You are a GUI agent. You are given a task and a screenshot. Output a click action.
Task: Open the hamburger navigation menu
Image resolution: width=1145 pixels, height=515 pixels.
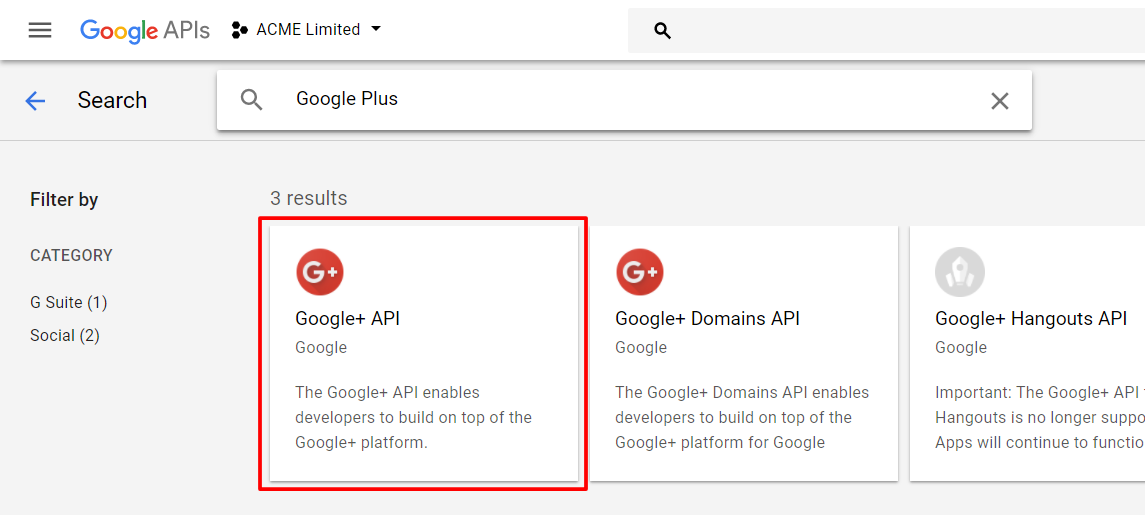point(39,30)
